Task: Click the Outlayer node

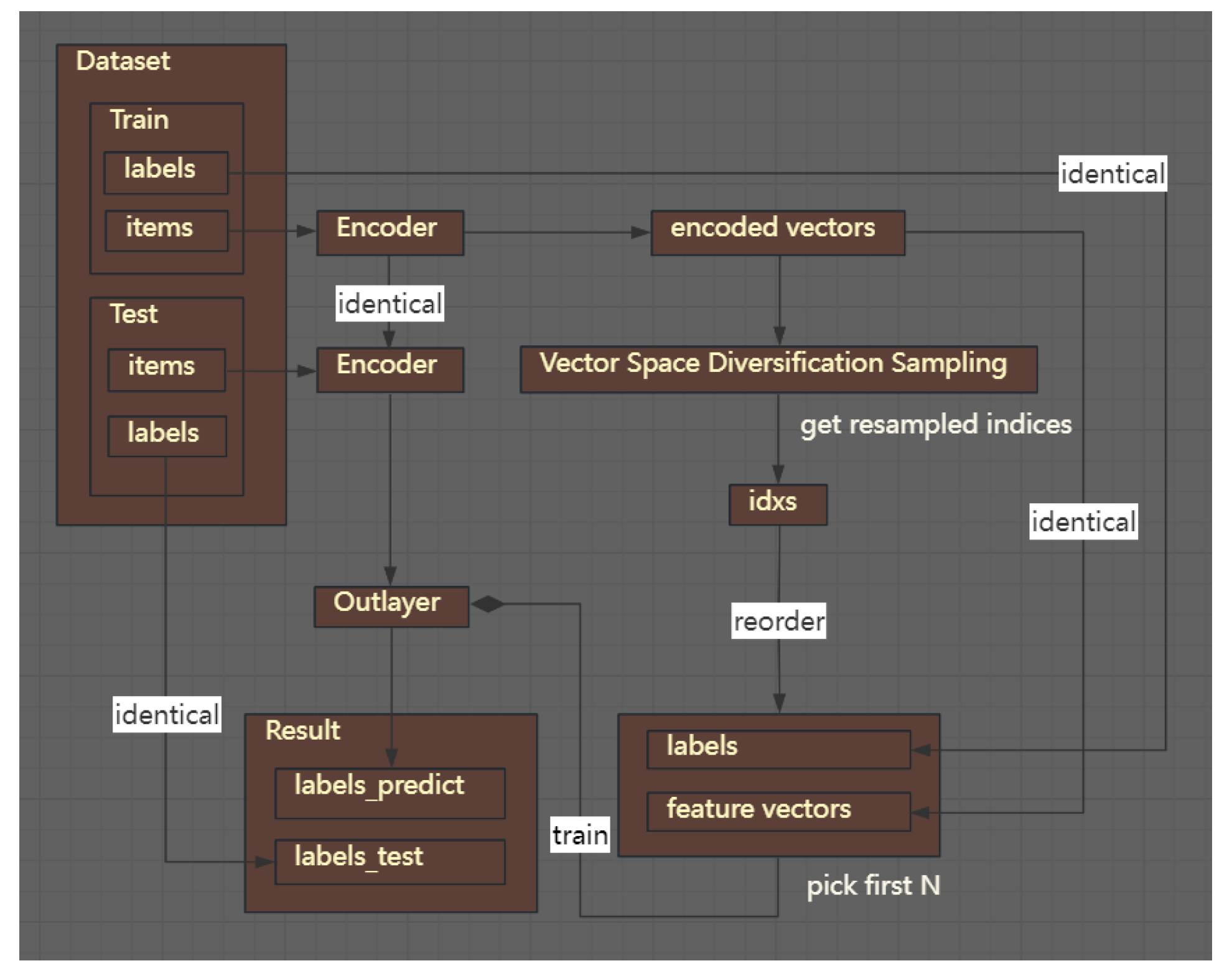Action: tap(391, 606)
